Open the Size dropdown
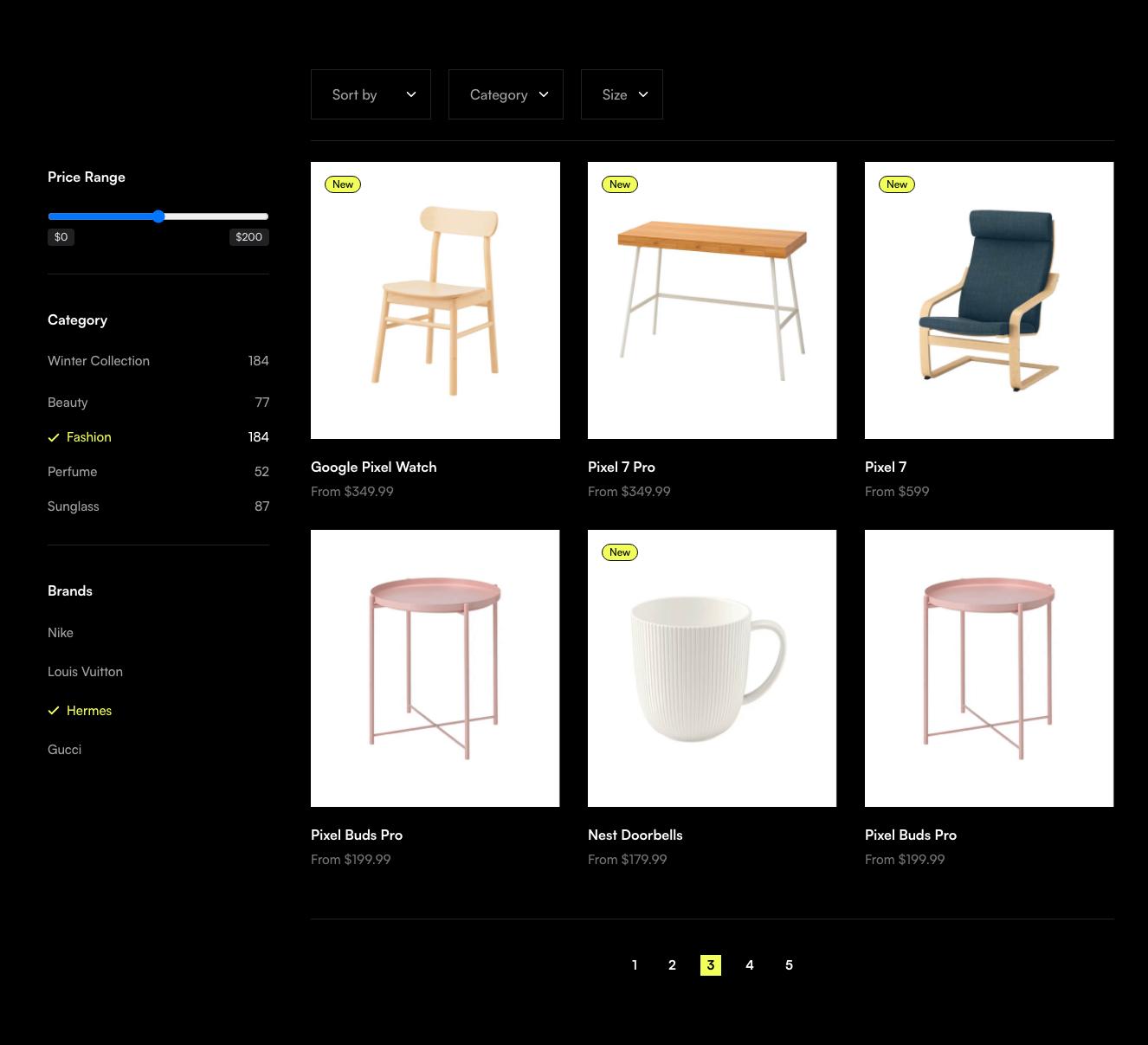The height and width of the screenshot is (1045, 1148). pos(622,94)
